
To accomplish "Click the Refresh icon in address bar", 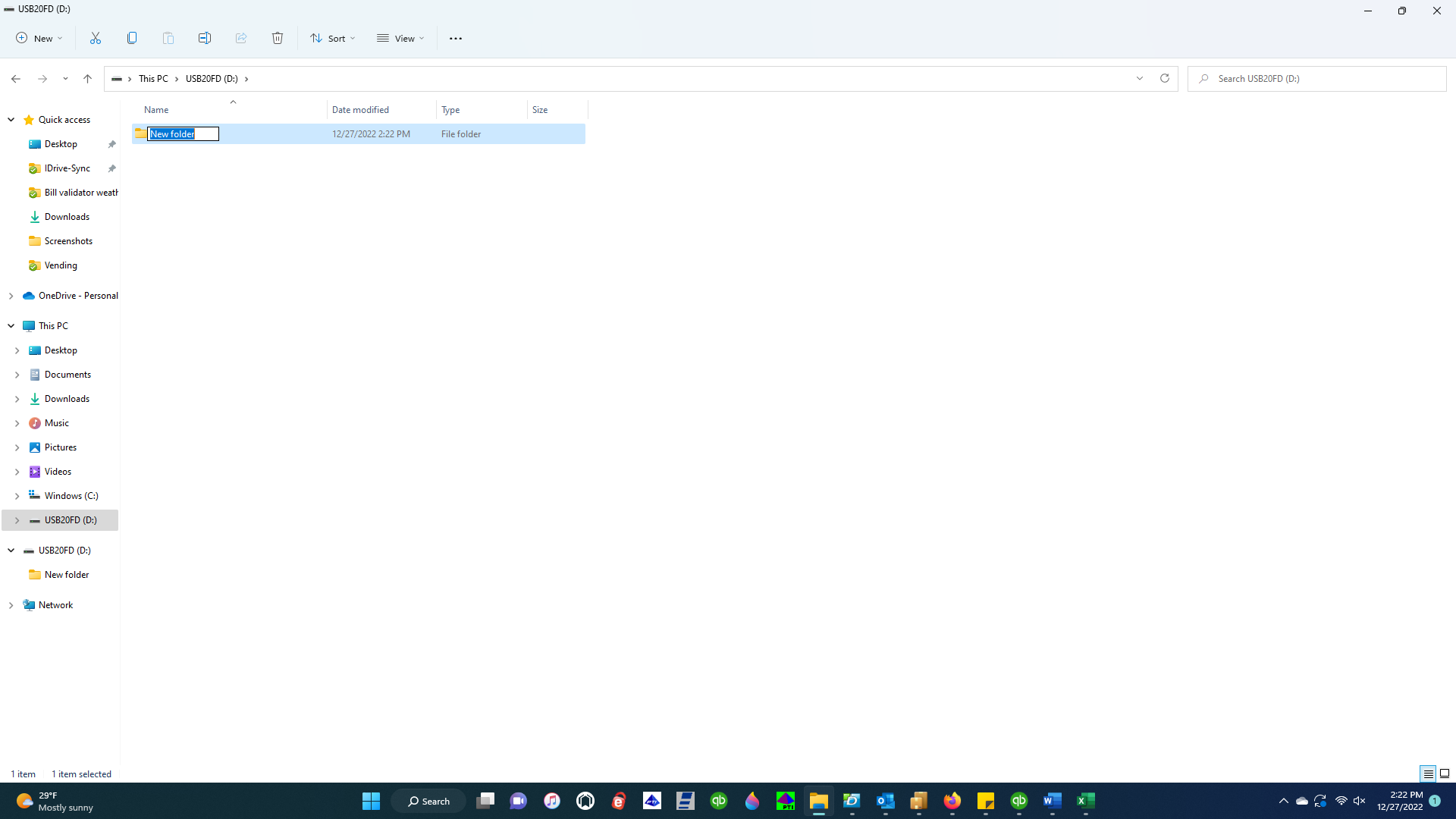I will 1165,78.
